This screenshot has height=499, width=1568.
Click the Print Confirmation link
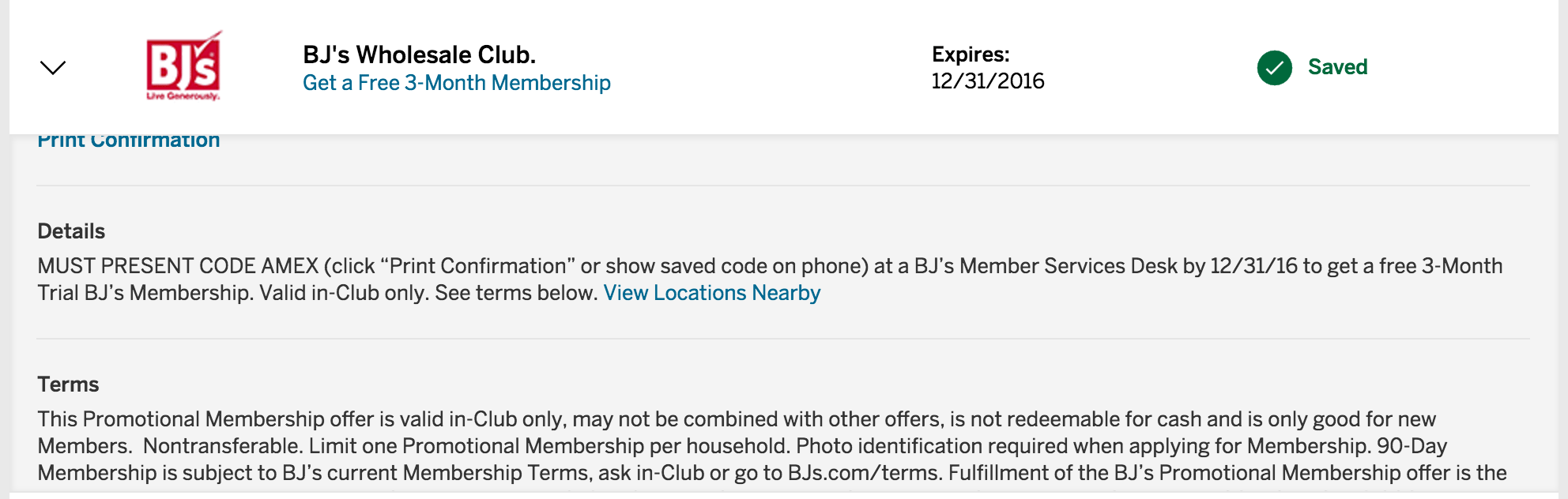[129, 141]
